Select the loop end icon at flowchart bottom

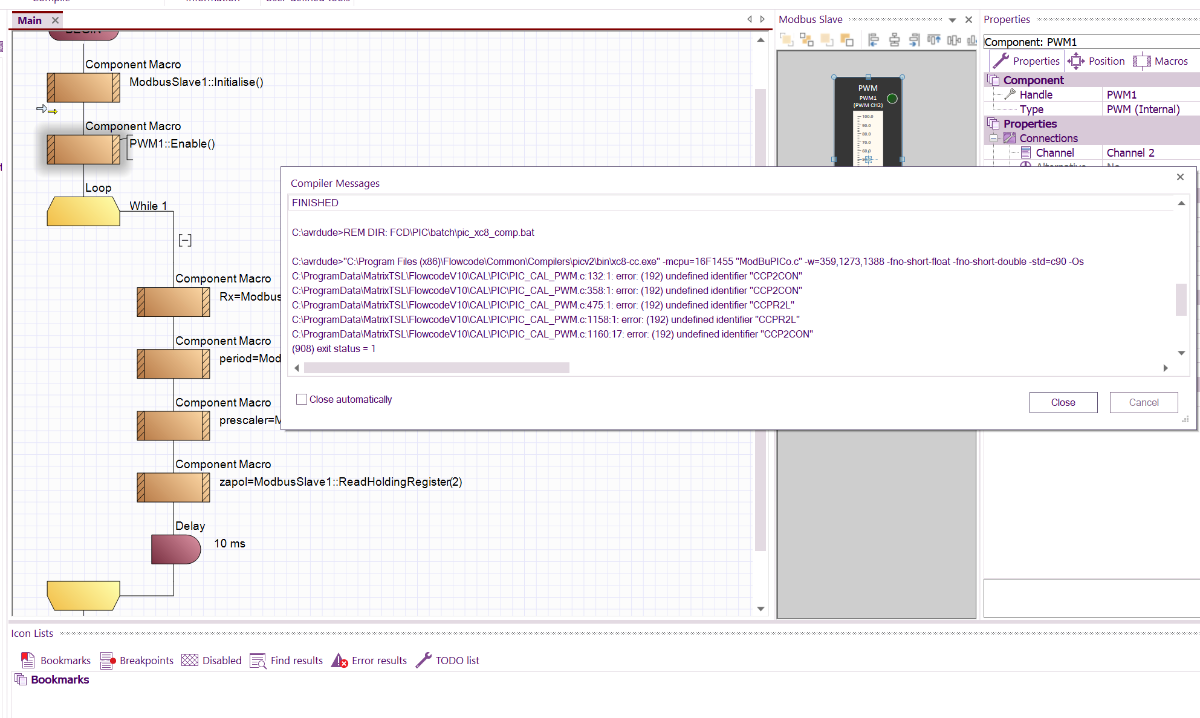84,595
